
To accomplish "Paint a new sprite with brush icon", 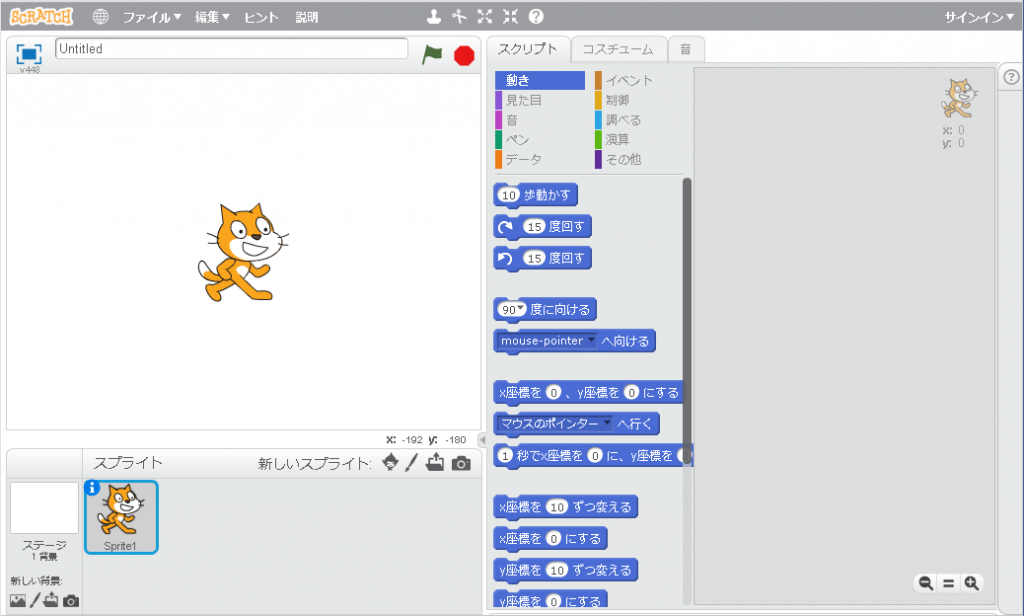I will pos(411,463).
